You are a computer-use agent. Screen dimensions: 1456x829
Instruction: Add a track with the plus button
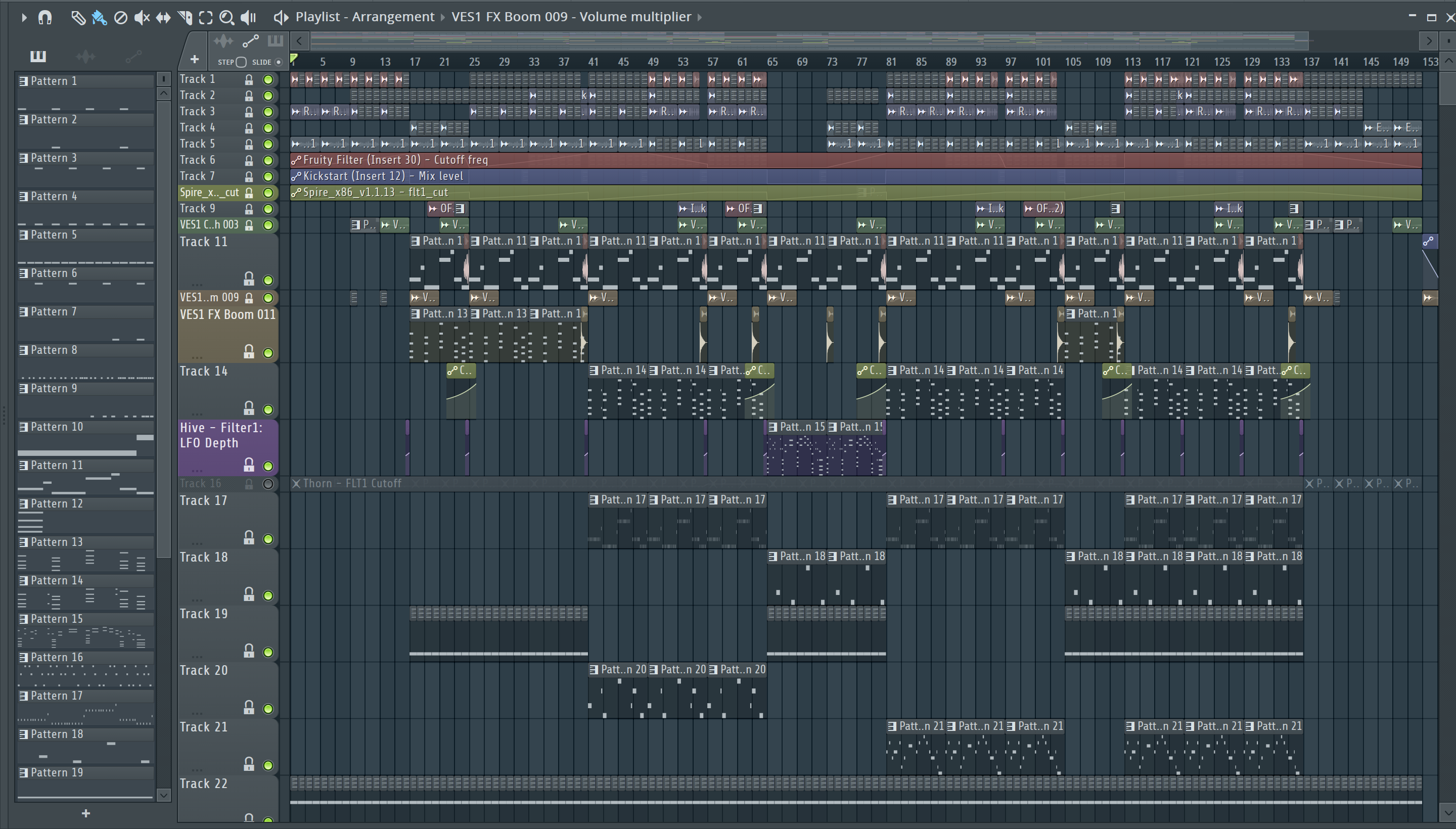tap(194, 59)
